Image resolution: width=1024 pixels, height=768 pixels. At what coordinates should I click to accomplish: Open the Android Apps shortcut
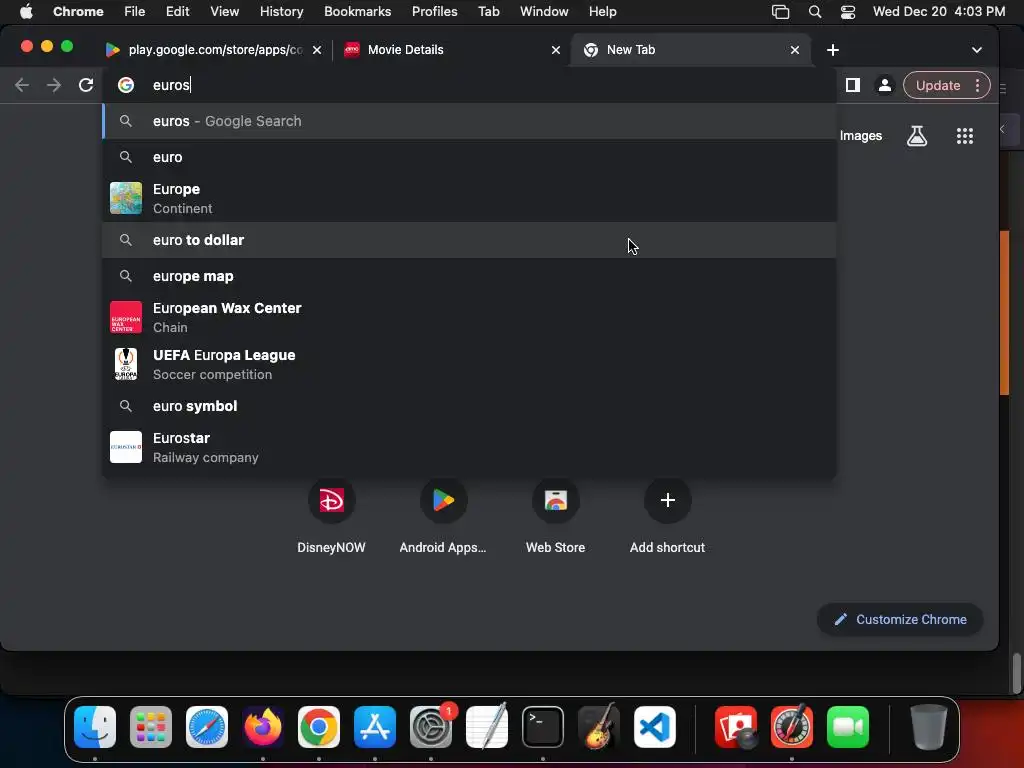tap(443, 516)
